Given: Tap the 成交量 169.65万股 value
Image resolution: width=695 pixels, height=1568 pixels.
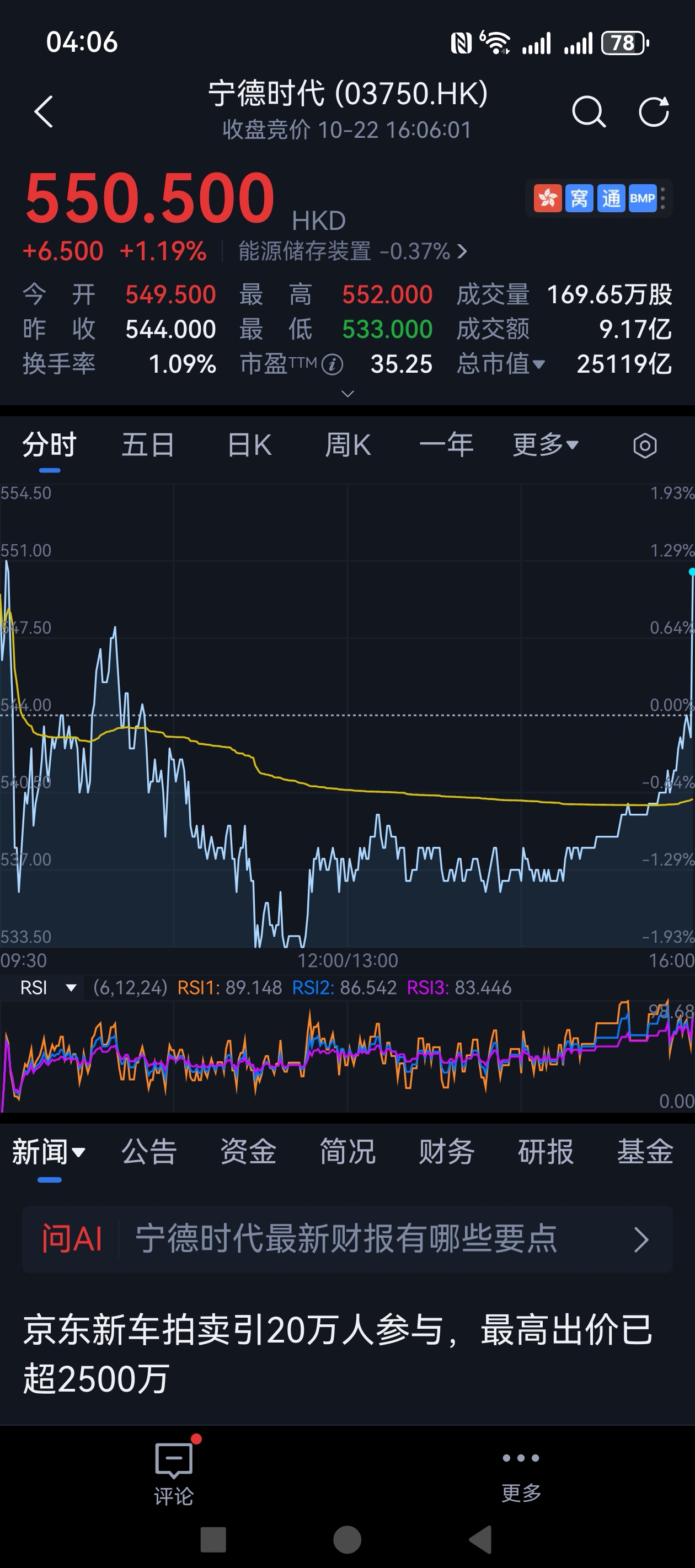Looking at the screenshot, I should pyautogui.click(x=609, y=294).
